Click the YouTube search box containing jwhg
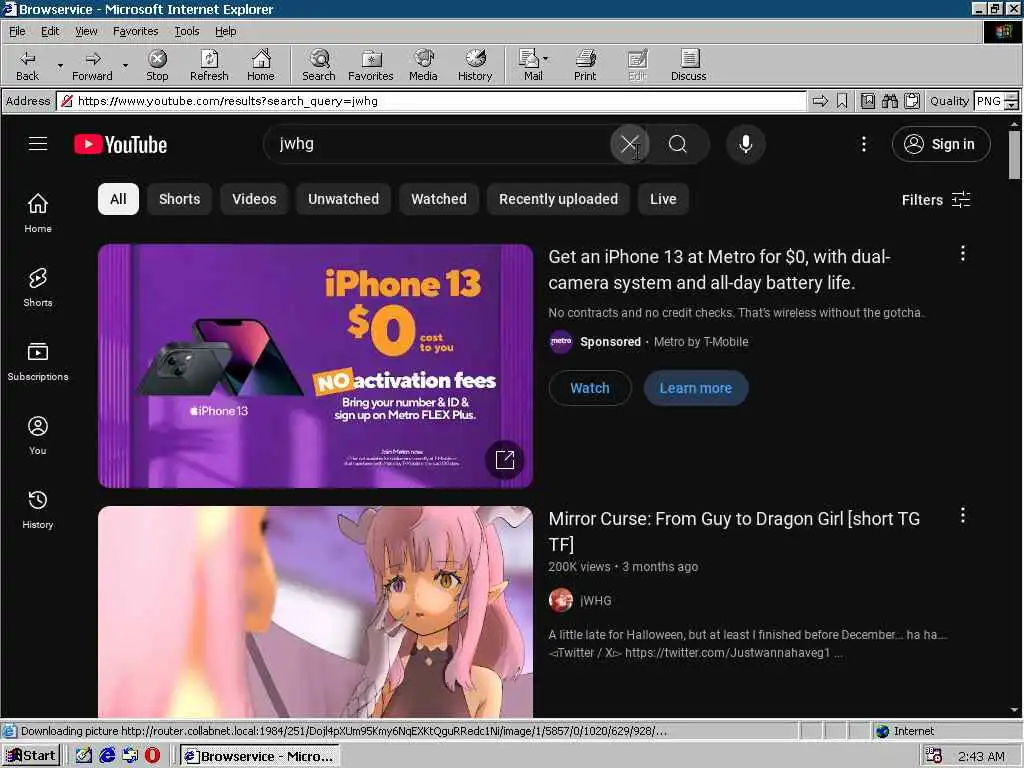This screenshot has height=768, width=1024. pos(438,144)
